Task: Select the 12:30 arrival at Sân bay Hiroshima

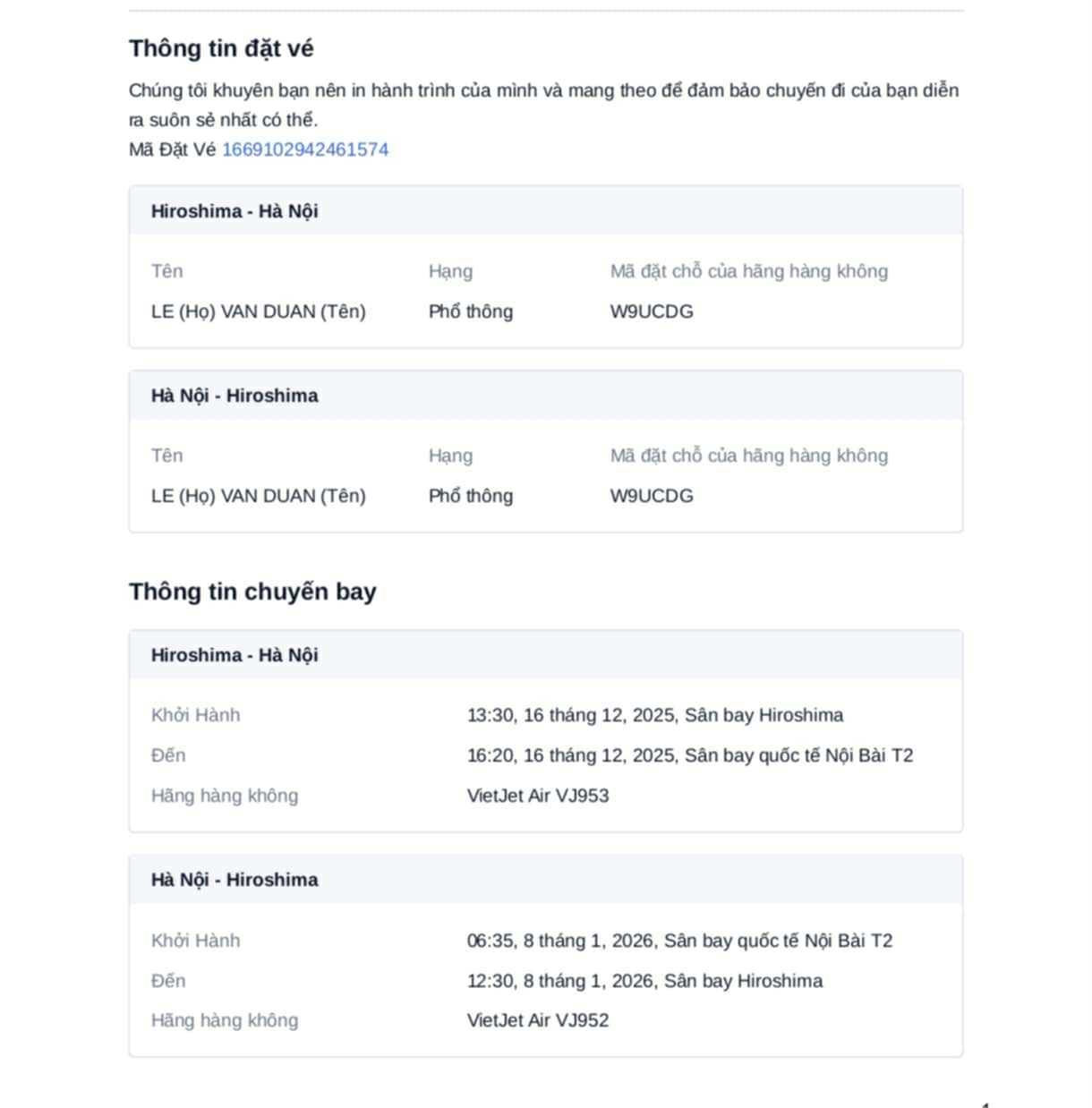Action: 644,981
